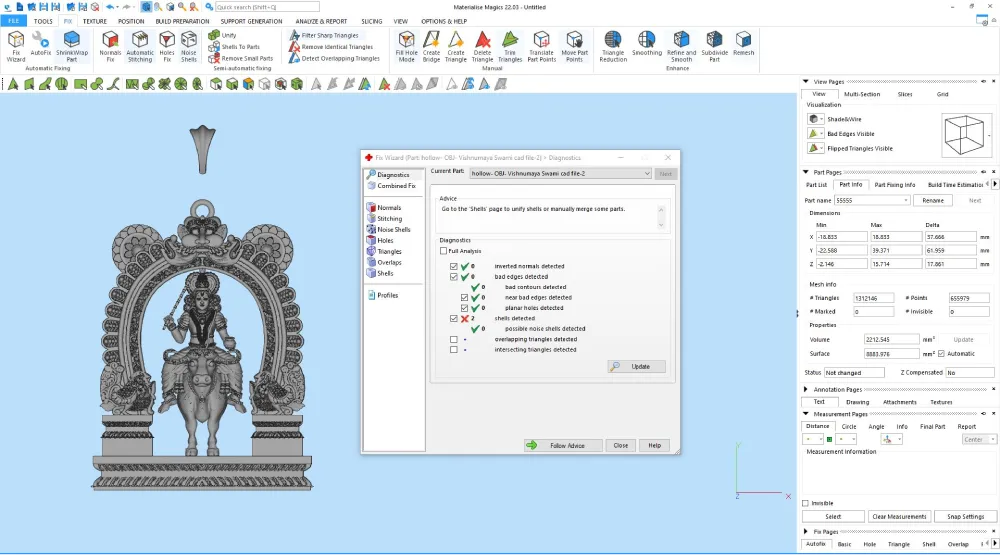Open Profiles in wizard sidebar
This screenshot has width=1000, height=555.
click(x=383, y=295)
